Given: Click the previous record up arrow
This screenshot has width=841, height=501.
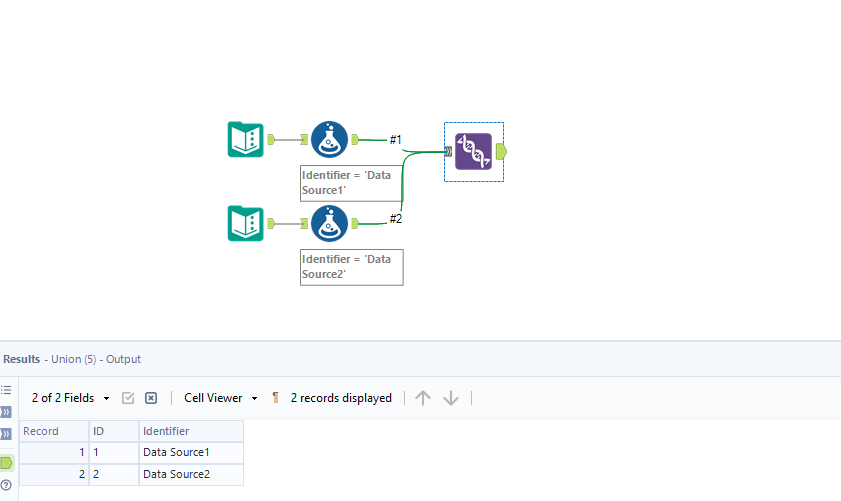Looking at the screenshot, I should 423,398.
